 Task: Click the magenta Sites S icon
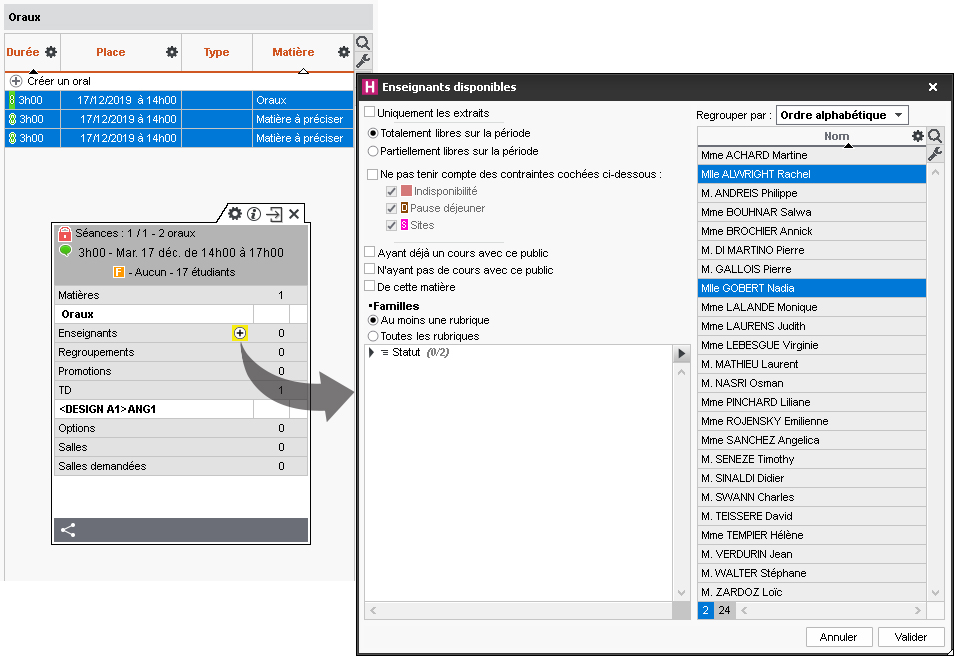405,225
